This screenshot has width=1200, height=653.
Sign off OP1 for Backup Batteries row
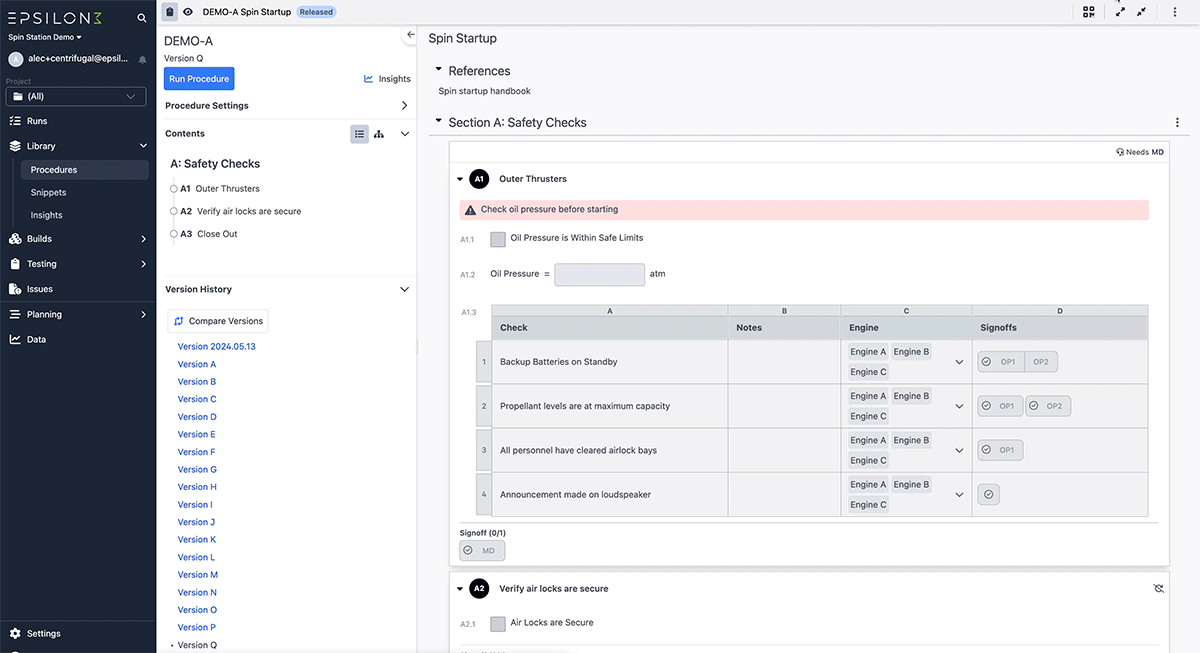click(x=1001, y=362)
